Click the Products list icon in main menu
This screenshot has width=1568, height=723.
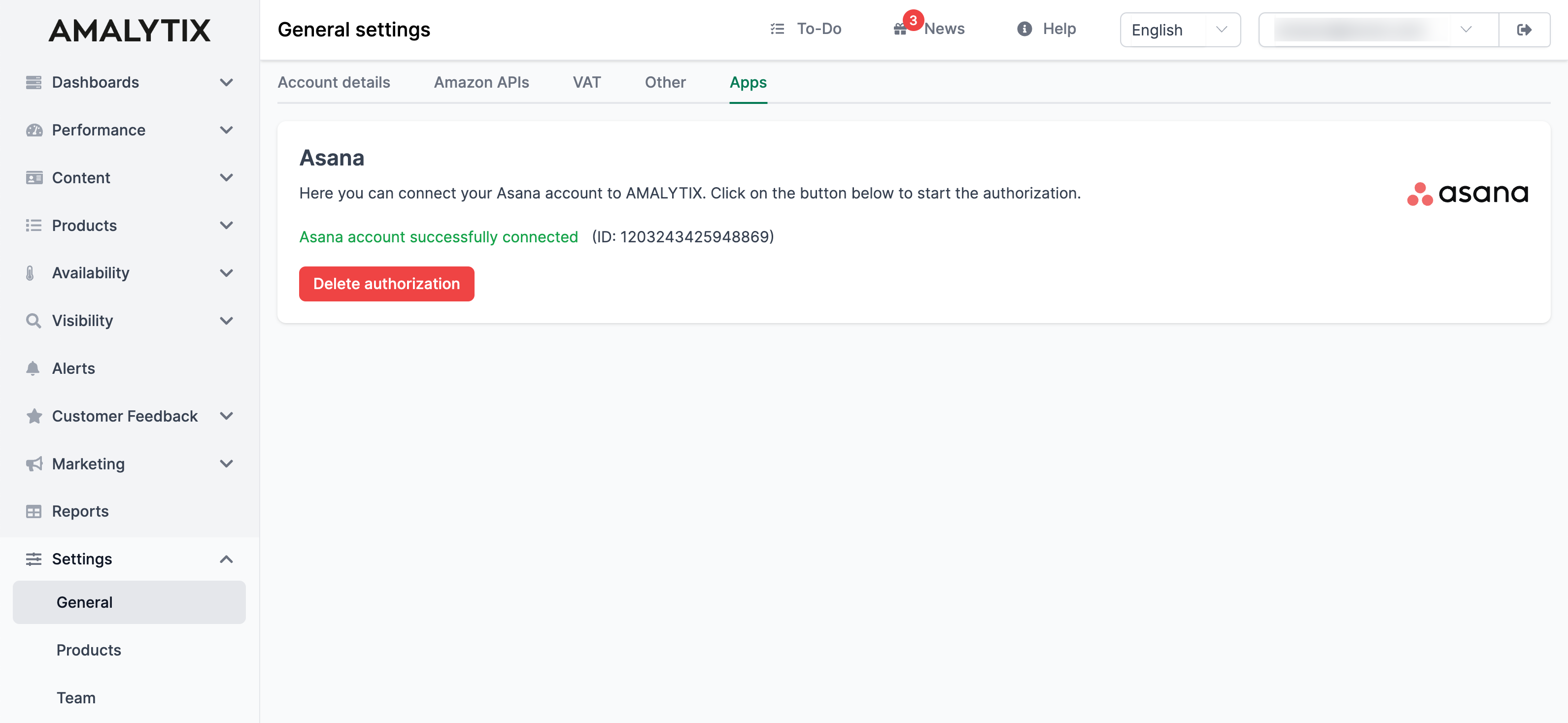tap(34, 226)
